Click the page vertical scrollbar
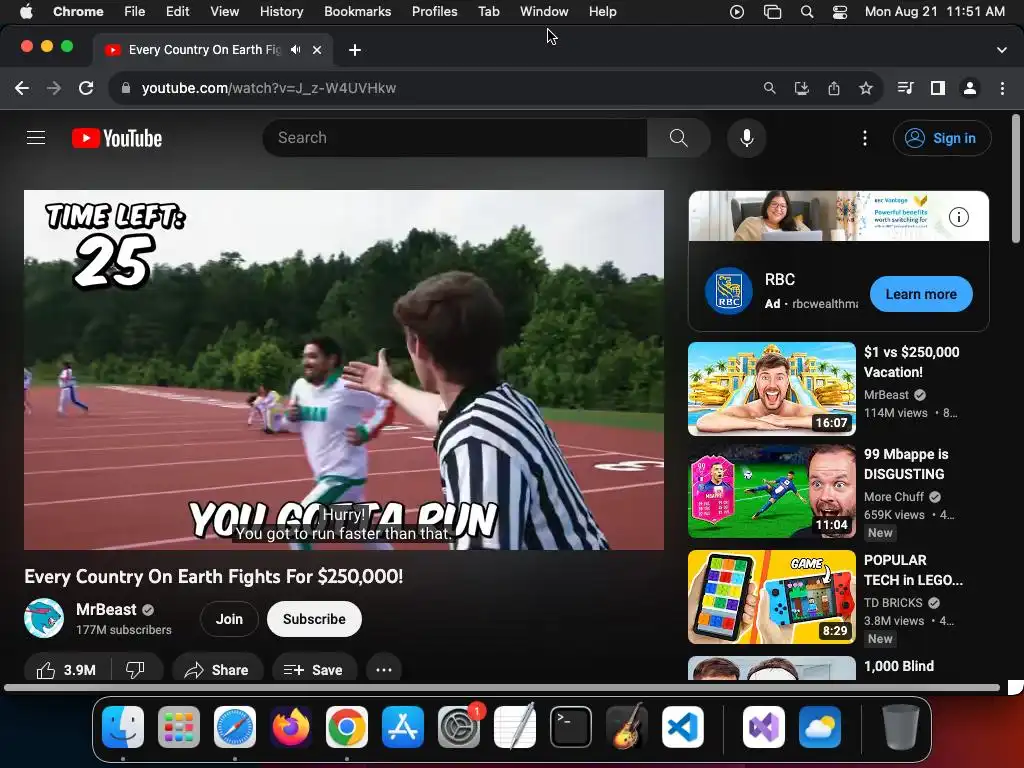Image resolution: width=1024 pixels, height=768 pixels. 1016,178
